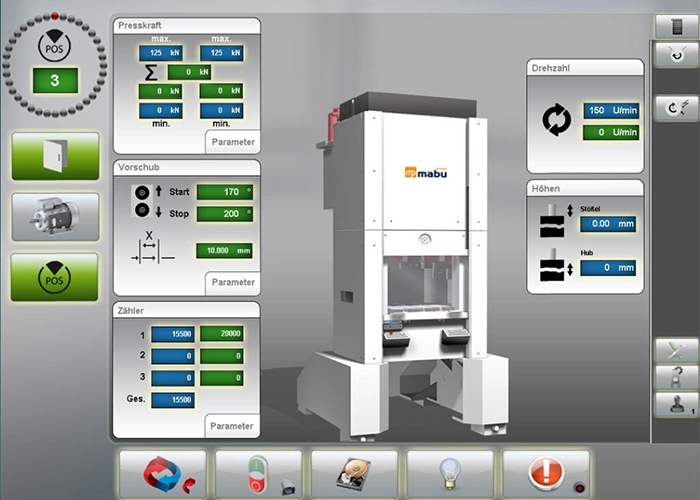
Task: Open the red exclamation alarm button
Action: click(x=546, y=475)
